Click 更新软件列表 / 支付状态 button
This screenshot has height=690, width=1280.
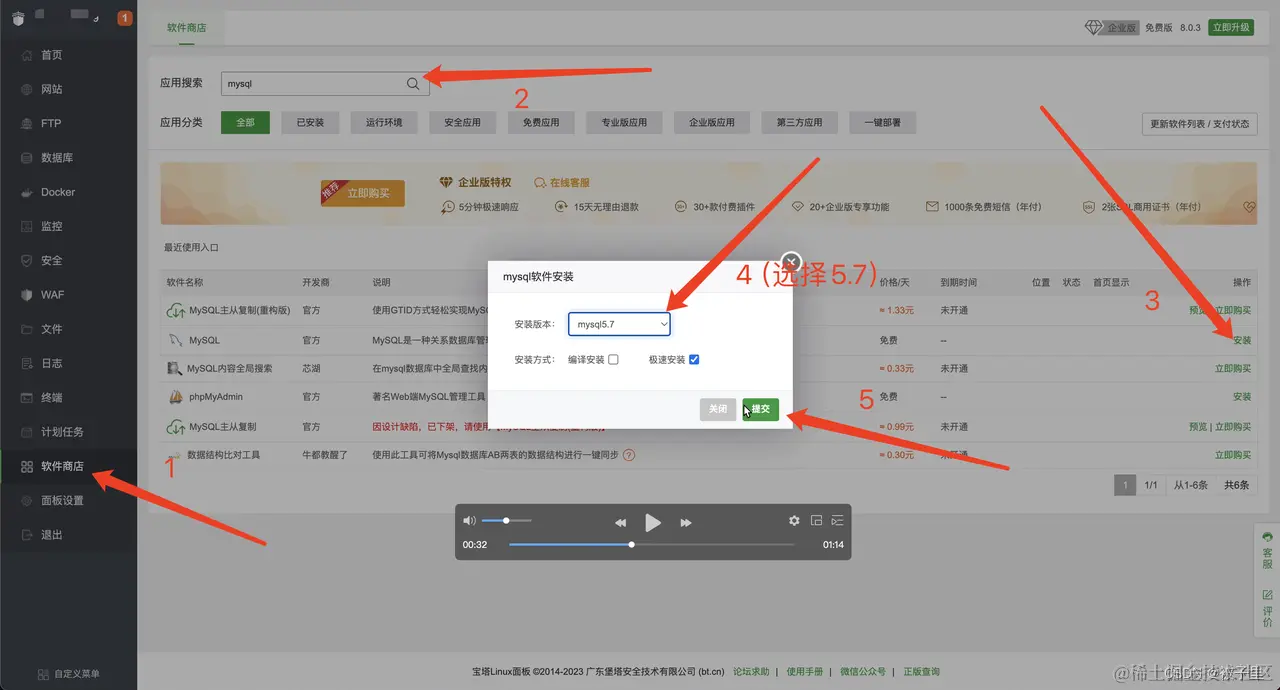tap(1199, 124)
